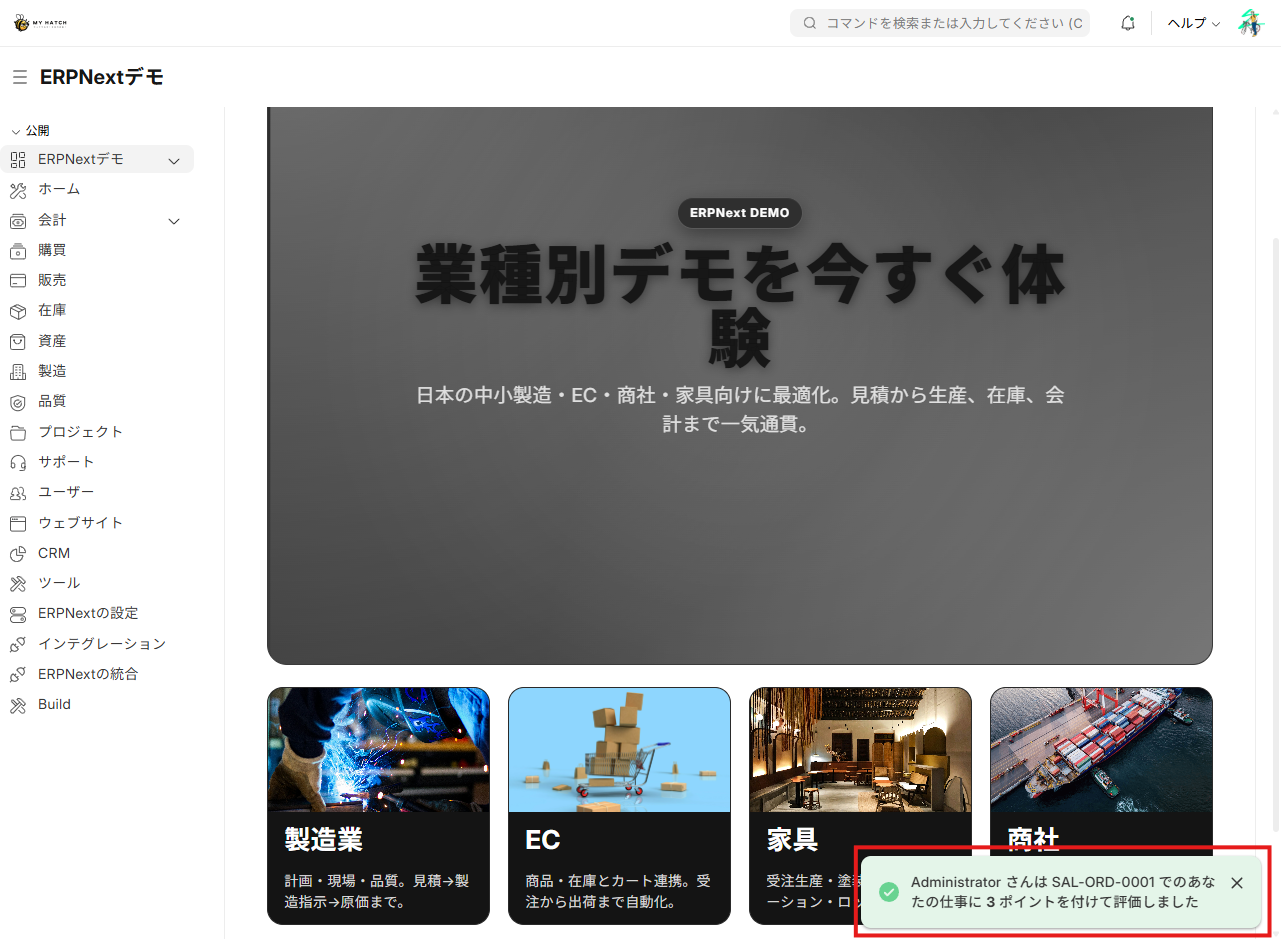
Task: Select the ツール sidebar icon
Action: coord(20,583)
